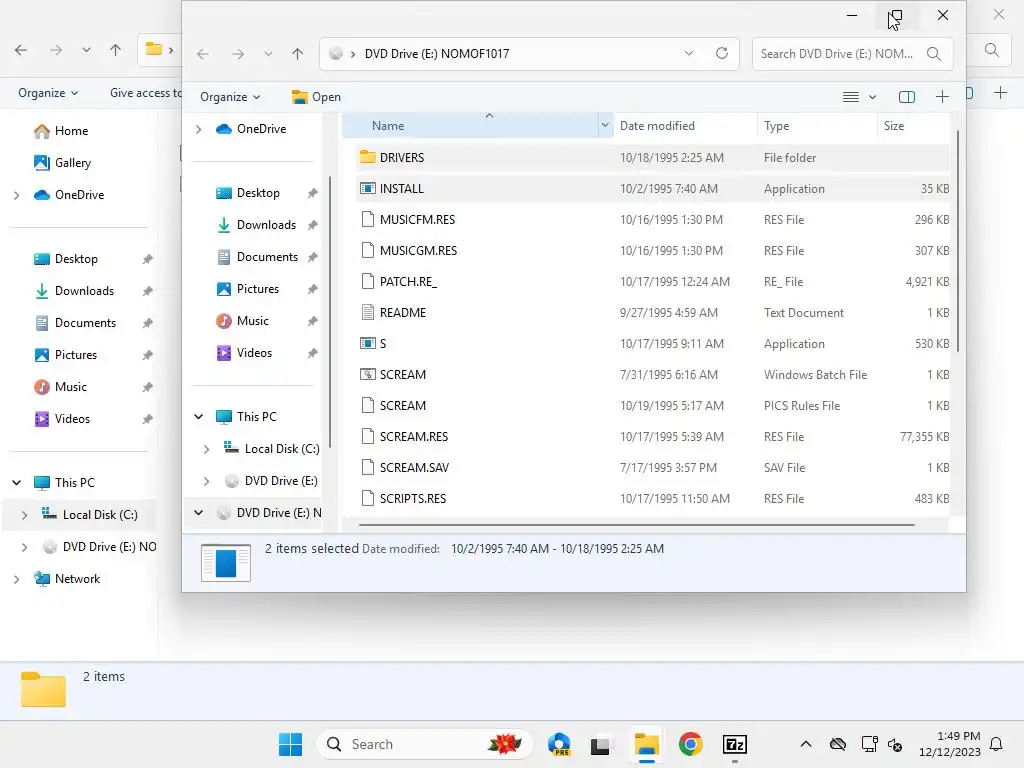Image resolution: width=1024 pixels, height=768 pixels.
Task: Select the README text document
Action: [x=652, y=313]
